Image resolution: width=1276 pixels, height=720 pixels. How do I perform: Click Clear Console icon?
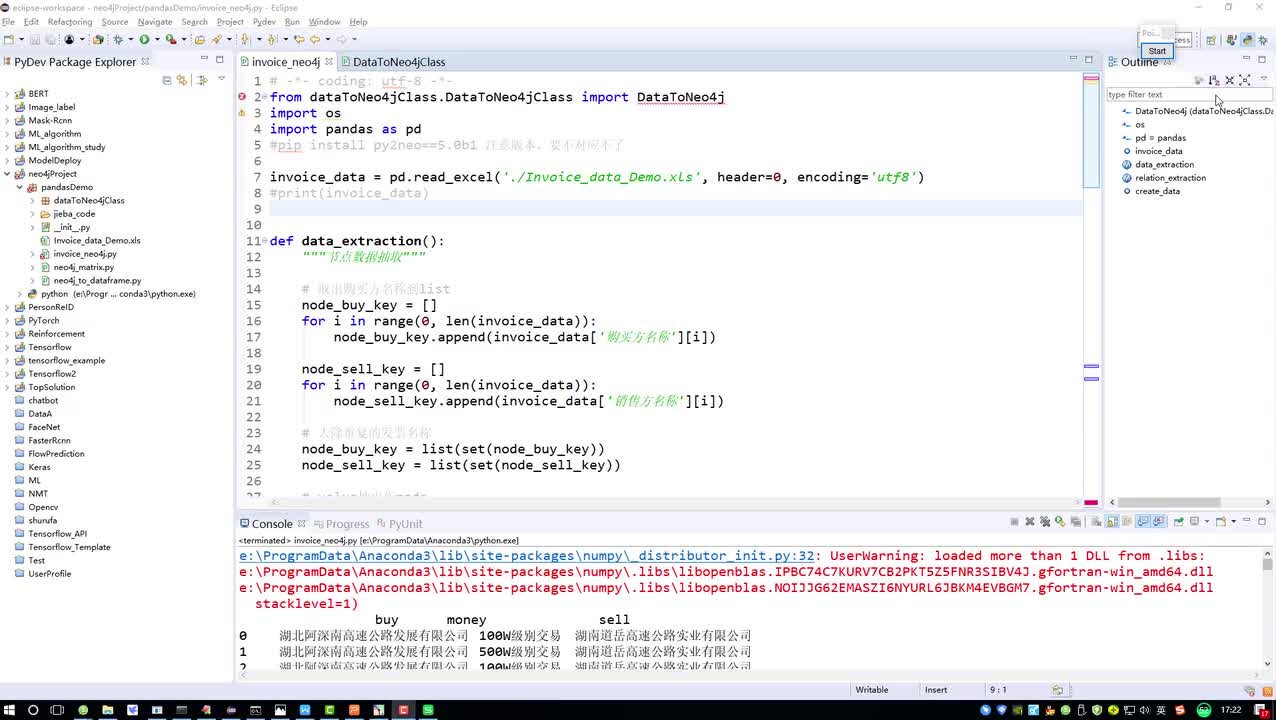(x=1096, y=521)
